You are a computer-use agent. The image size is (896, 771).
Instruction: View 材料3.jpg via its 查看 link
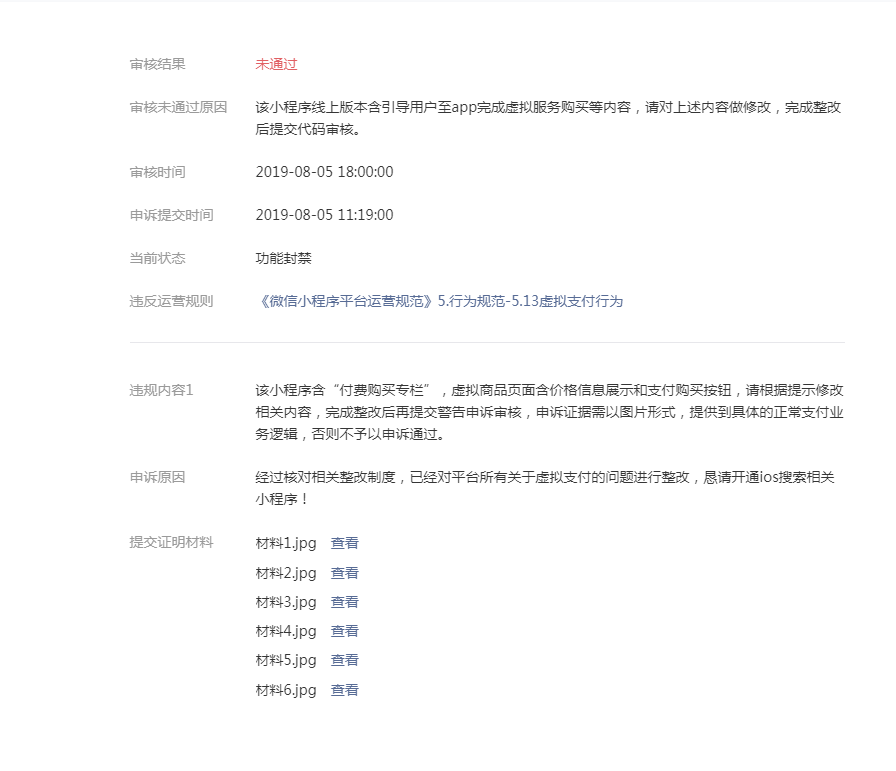[x=345, y=602]
